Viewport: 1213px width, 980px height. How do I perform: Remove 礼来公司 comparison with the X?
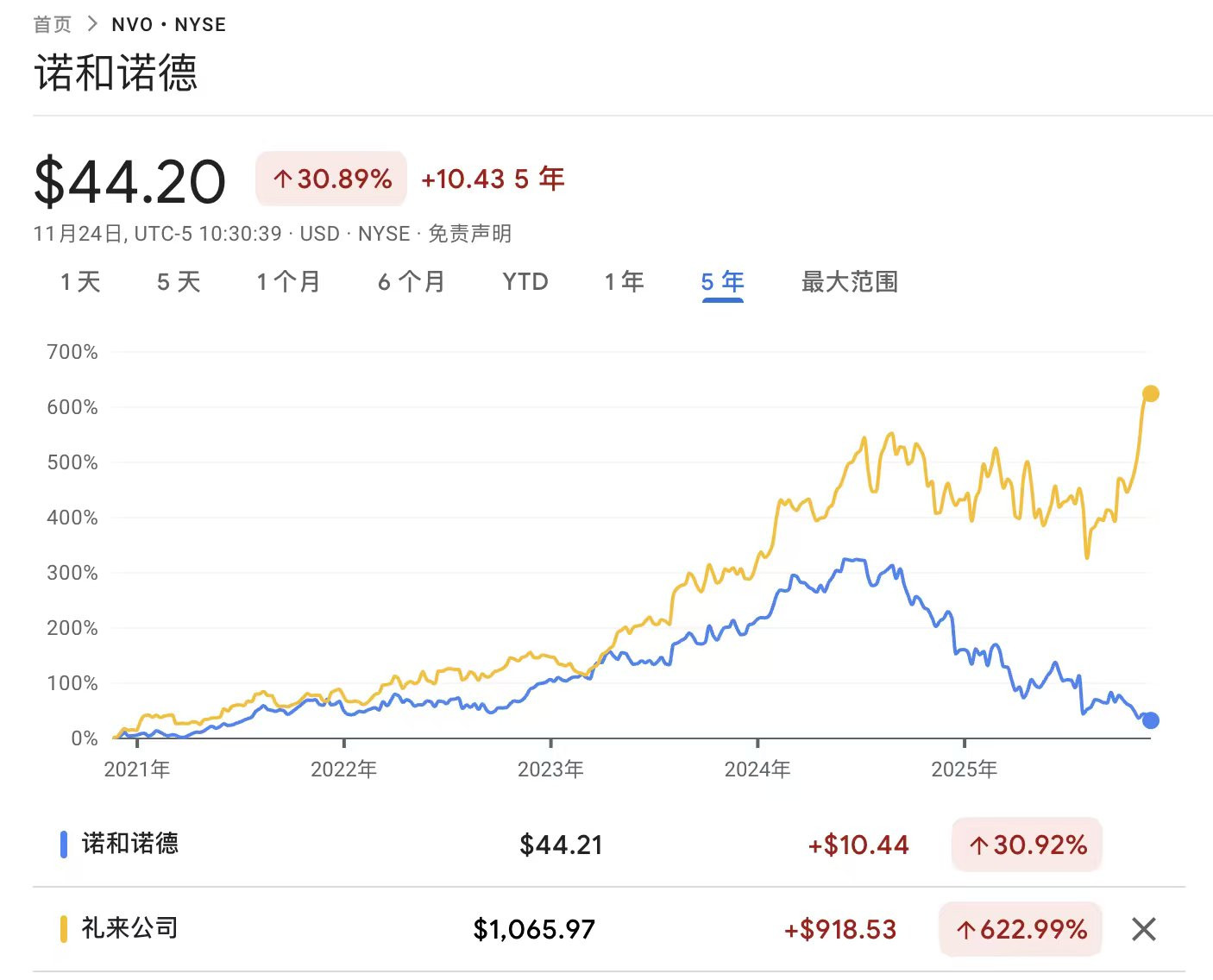(1143, 930)
